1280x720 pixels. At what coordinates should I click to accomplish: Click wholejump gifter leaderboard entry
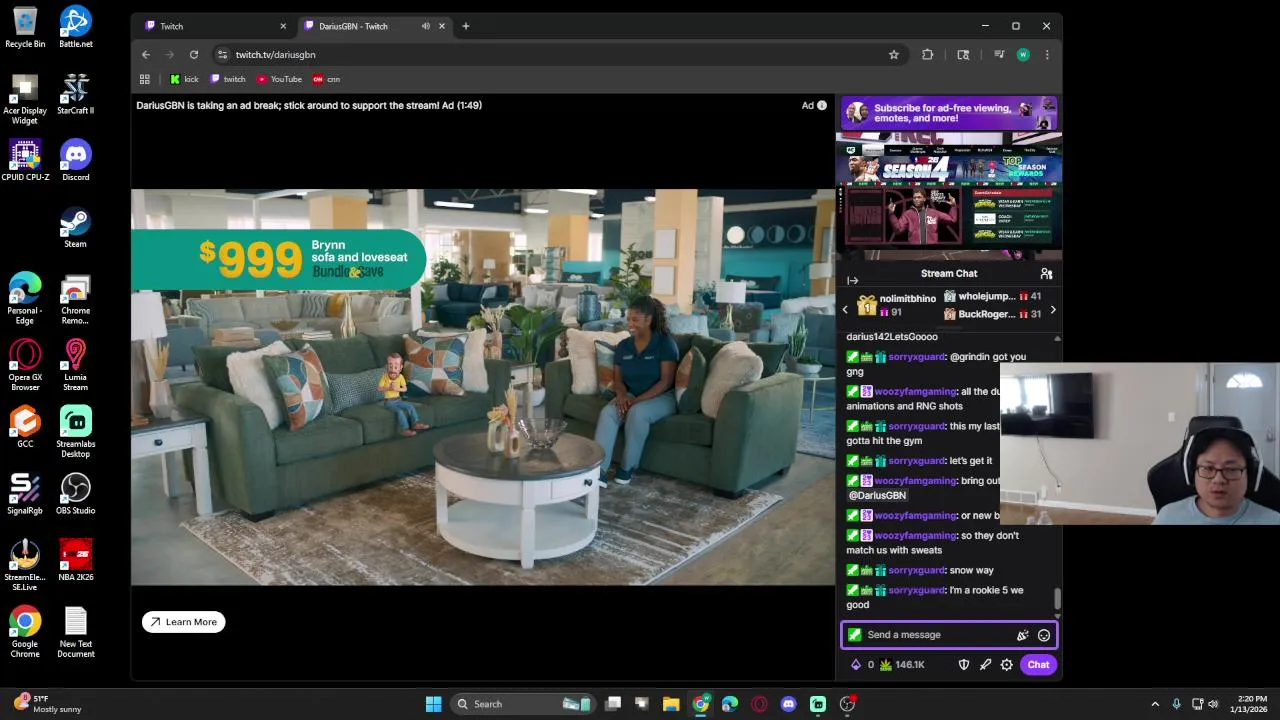point(992,297)
